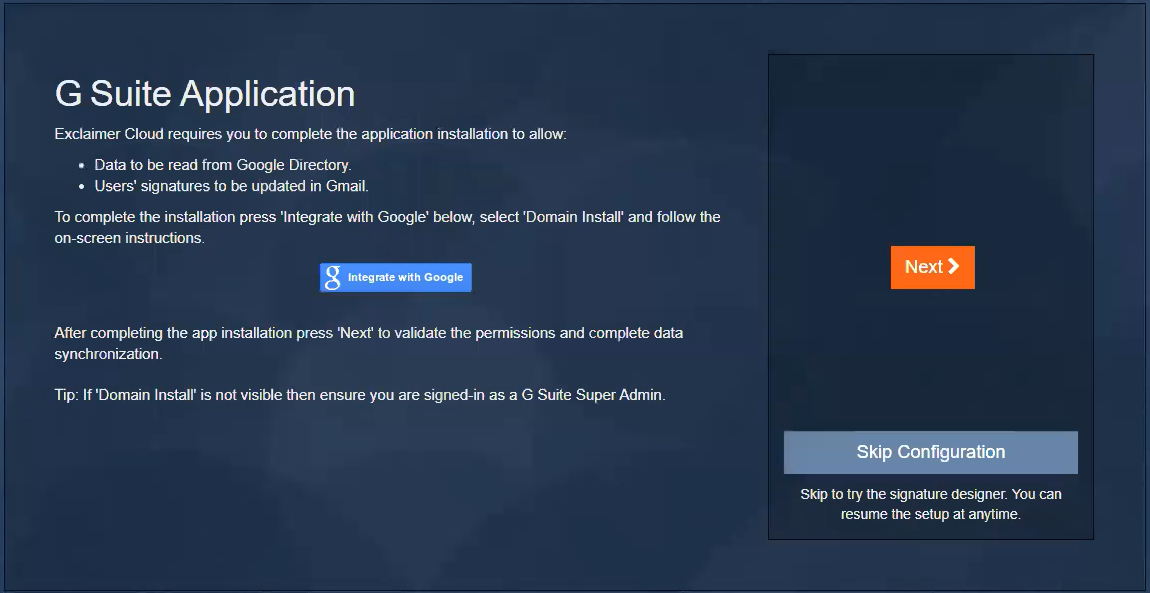Click the orange Next button
Viewport: 1150px width, 593px height.
(931, 267)
